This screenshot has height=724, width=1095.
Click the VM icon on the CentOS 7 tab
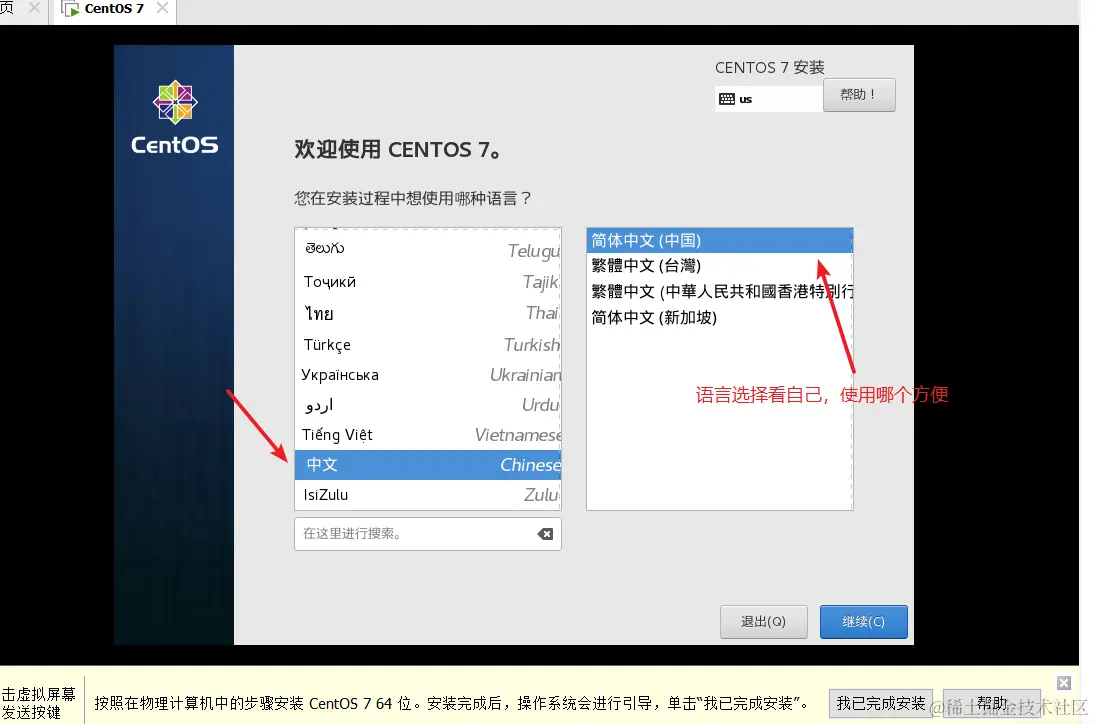click(x=71, y=8)
